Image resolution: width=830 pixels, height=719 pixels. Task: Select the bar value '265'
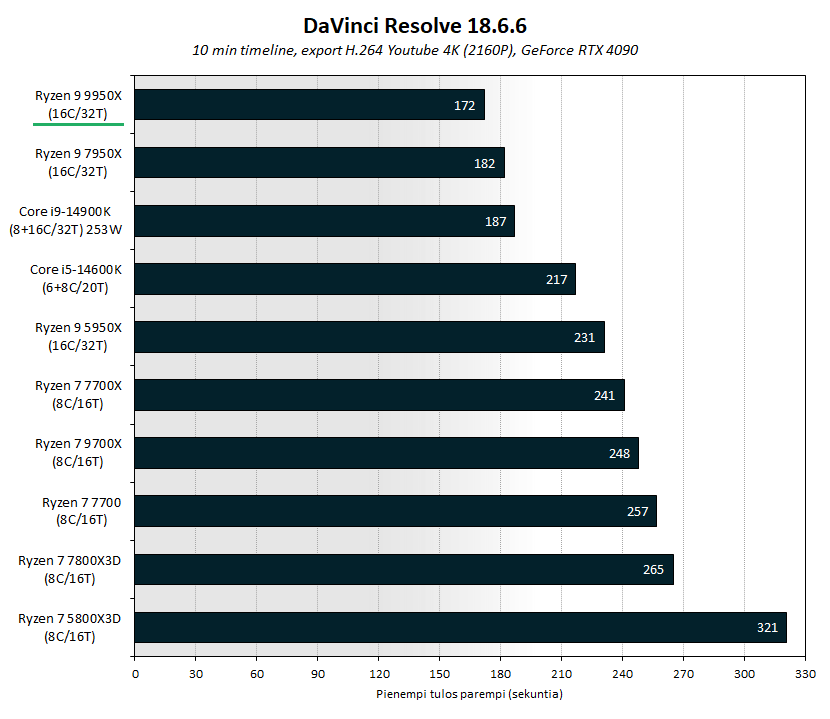653,569
